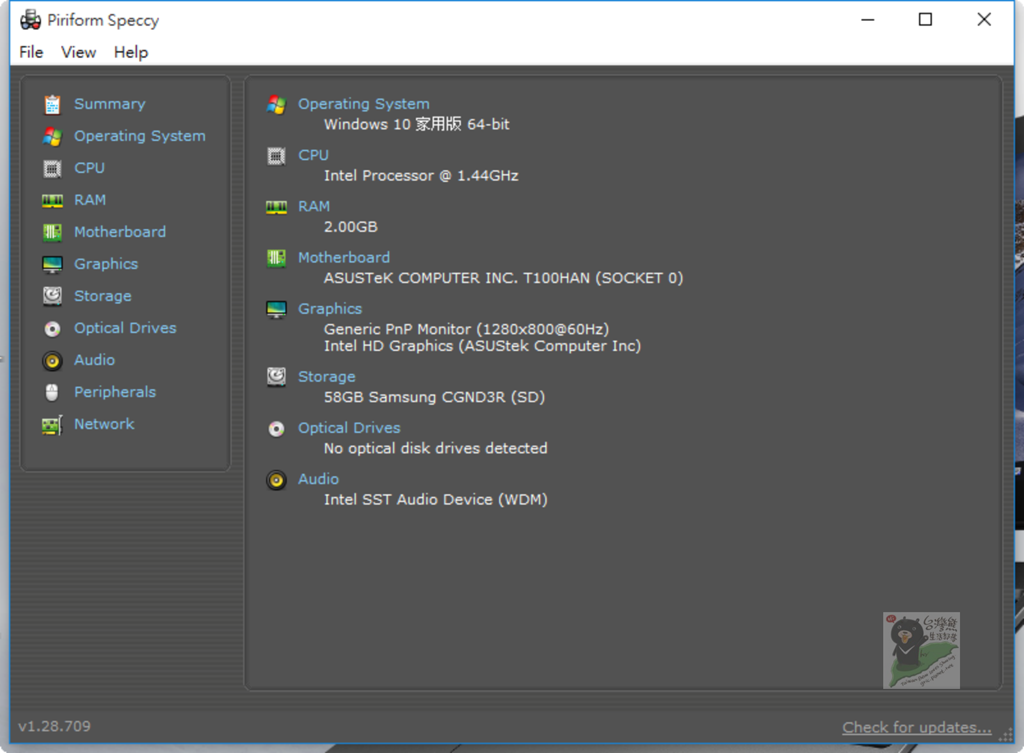Click the Peripherals mouse icon in sidebar
Screen dimensions: 1024x753
[52, 393]
